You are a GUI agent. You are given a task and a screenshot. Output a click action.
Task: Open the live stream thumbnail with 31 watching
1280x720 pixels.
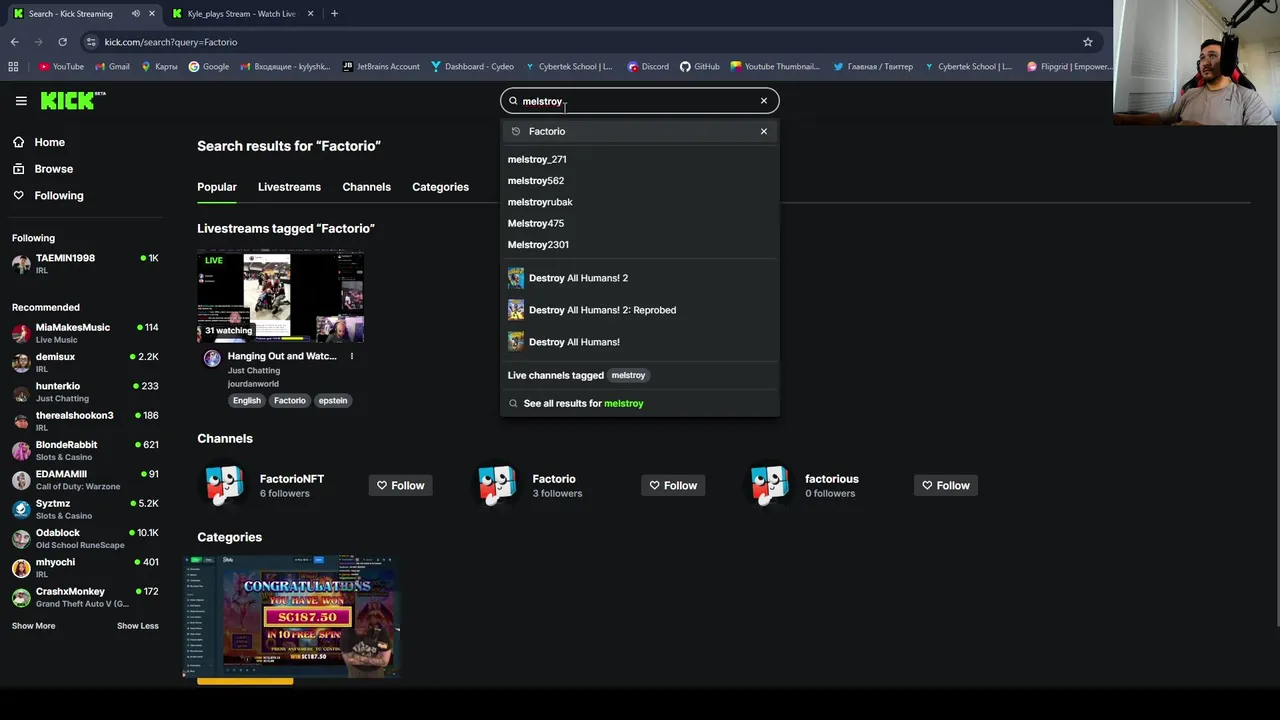(280, 297)
